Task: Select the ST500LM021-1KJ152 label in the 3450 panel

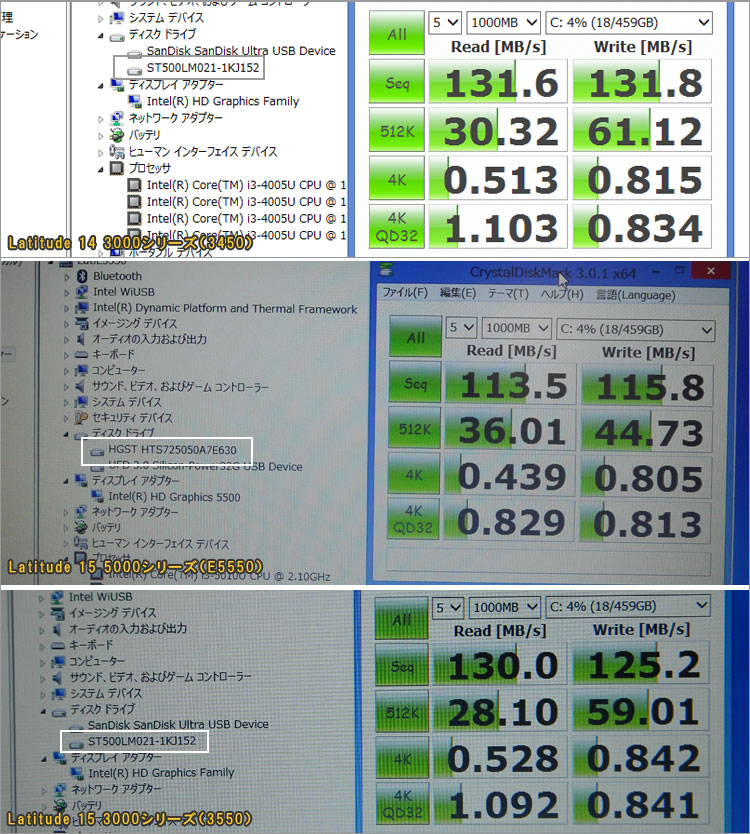Action: click(203, 68)
